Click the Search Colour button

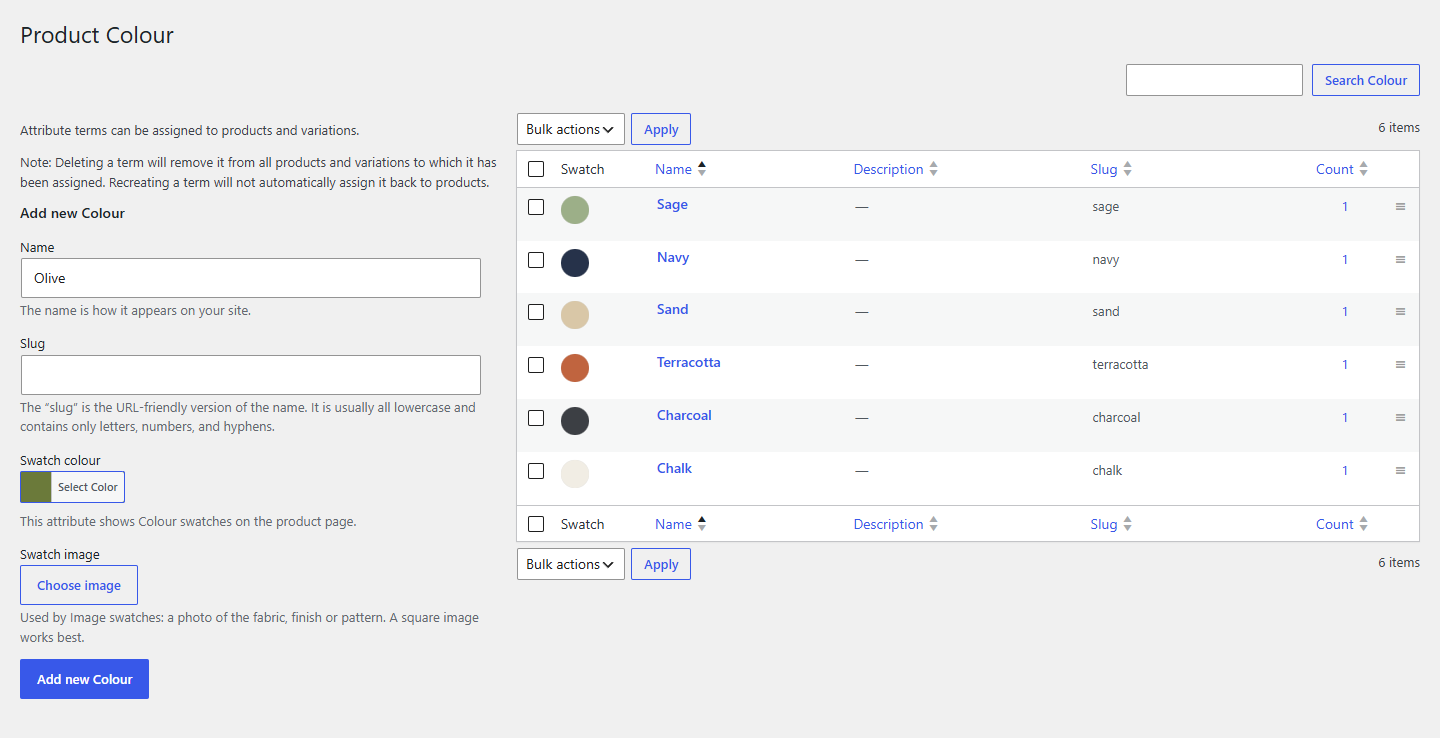coord(1366,80)
